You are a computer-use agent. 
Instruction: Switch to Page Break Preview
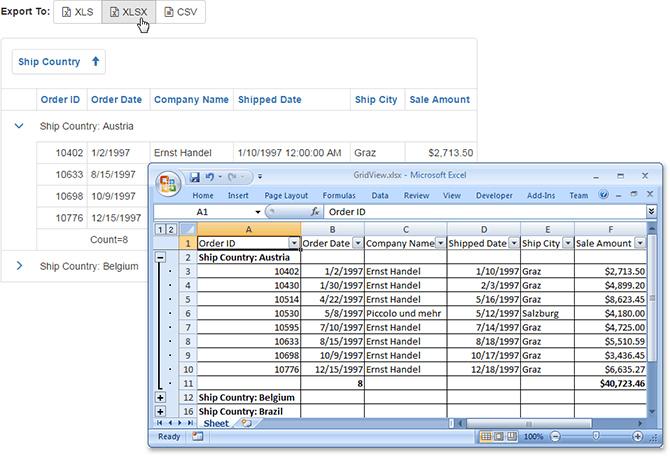pyautogui.click(x=511, y=436)
